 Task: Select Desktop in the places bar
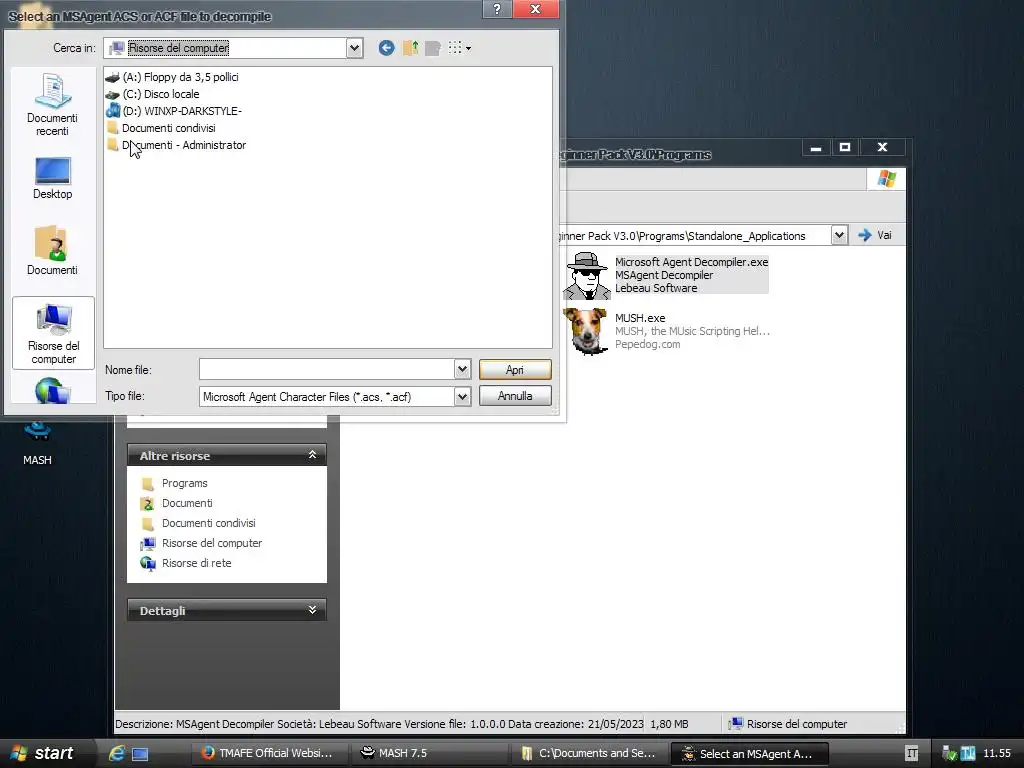pos(52,178)
